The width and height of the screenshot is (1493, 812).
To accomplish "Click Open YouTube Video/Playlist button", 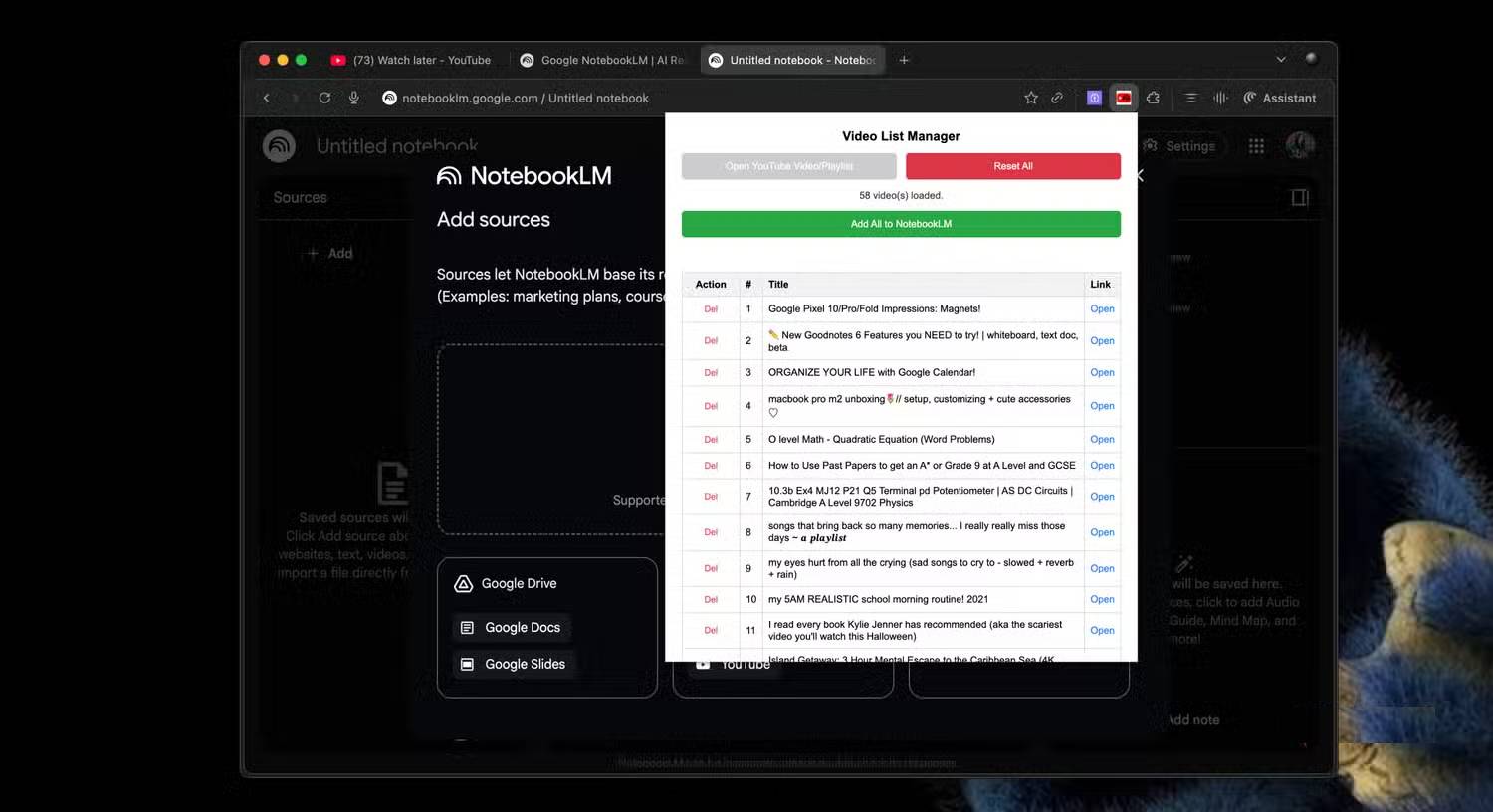I will coord(789,166).
